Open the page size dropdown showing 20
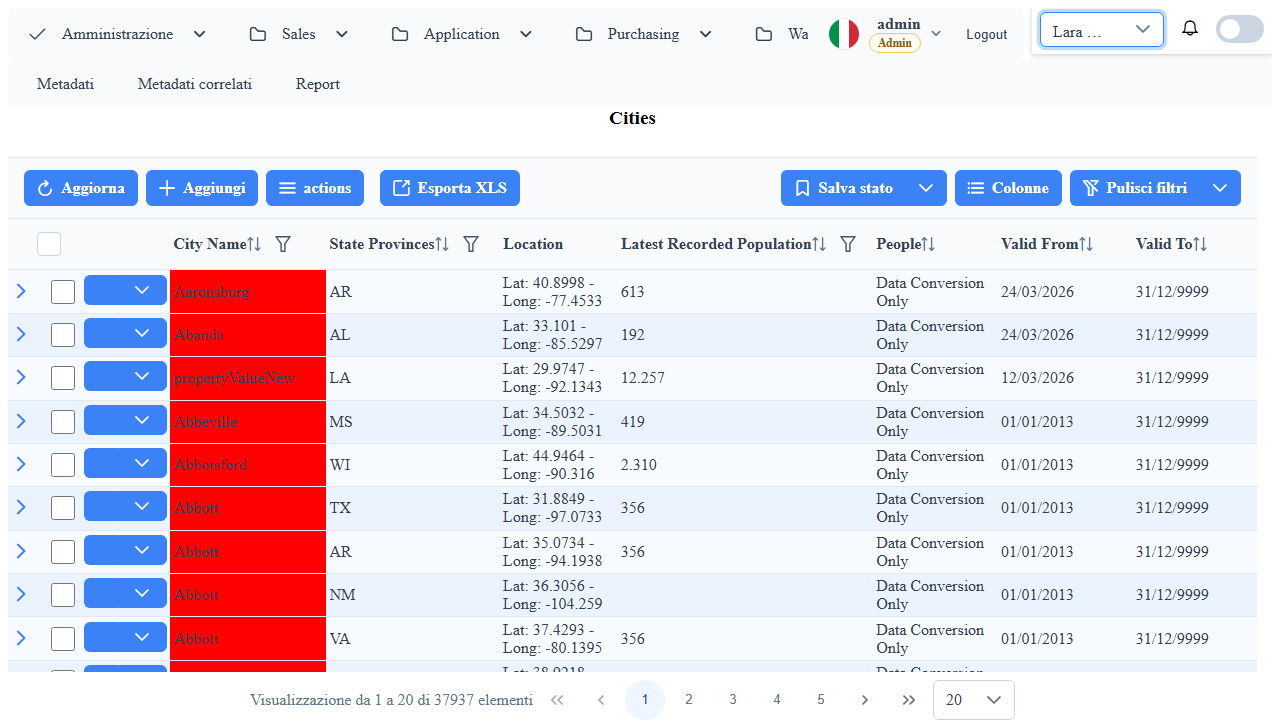Viewport: 1280px width, 728px height. coord(974,700)
